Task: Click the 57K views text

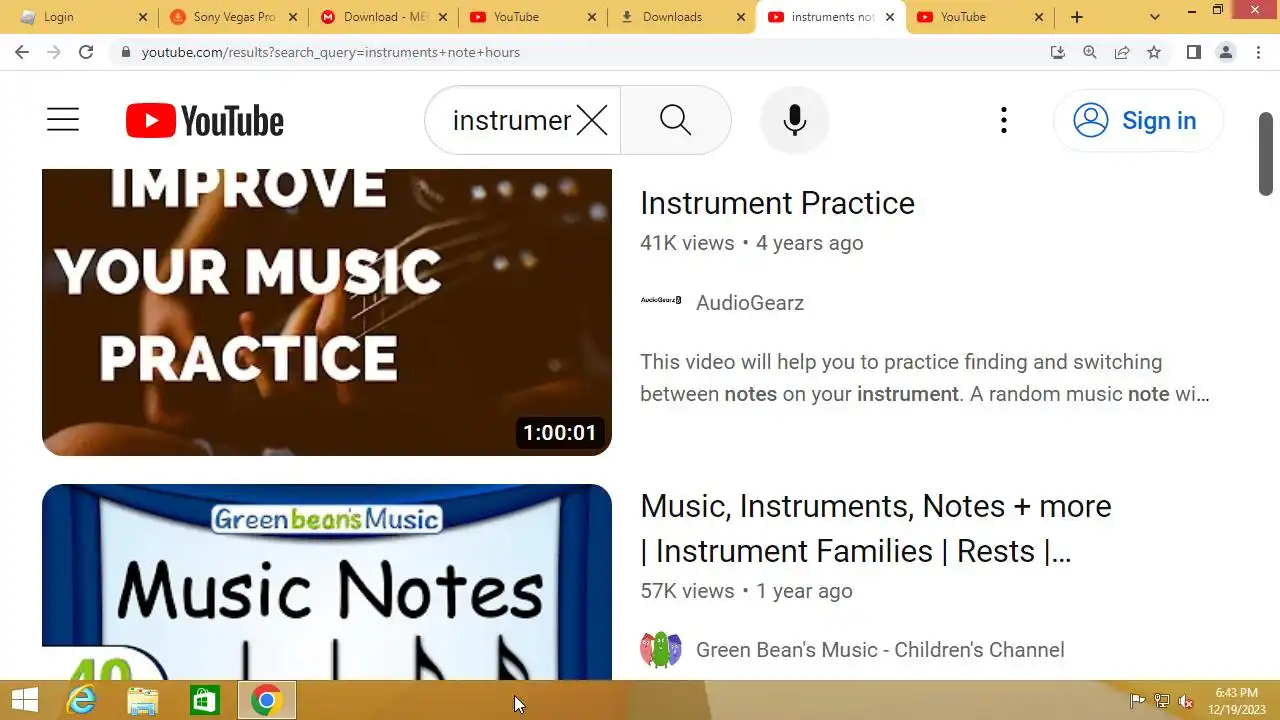Action: (x=687, y=591)
